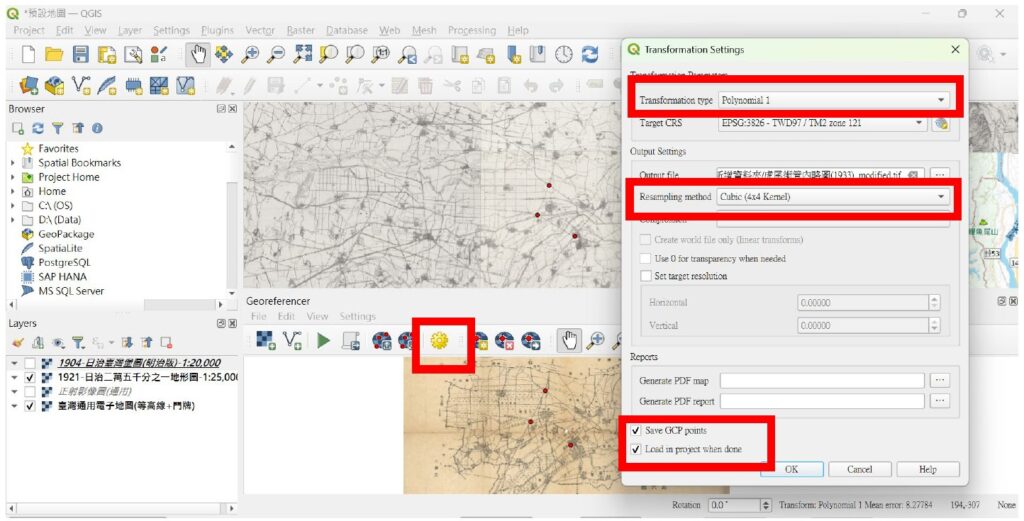Toggle visibility of the 正射影像圖(通用) layer
This screenshot has height=521, width=1024.
click(29, 392)
